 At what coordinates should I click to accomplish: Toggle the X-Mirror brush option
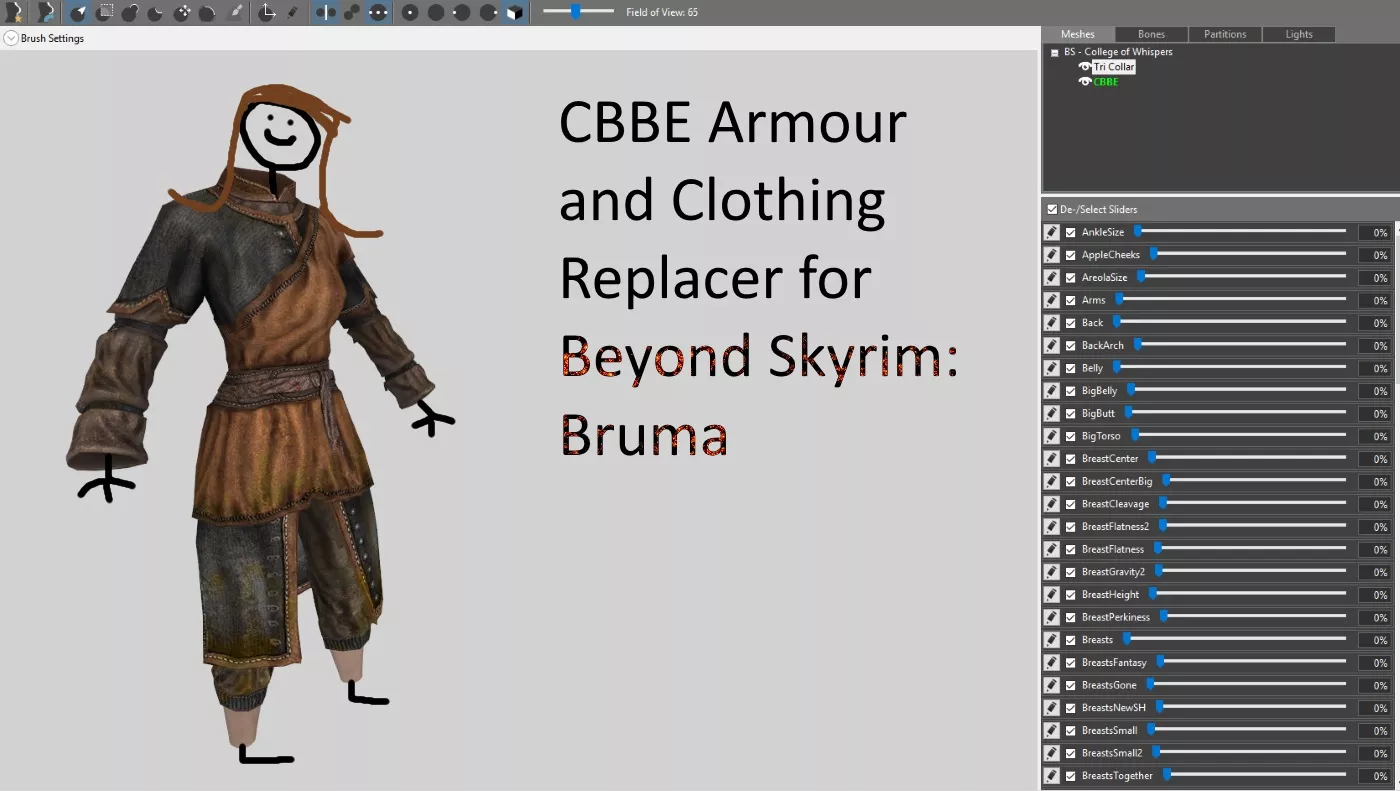[x=326, y=12]
